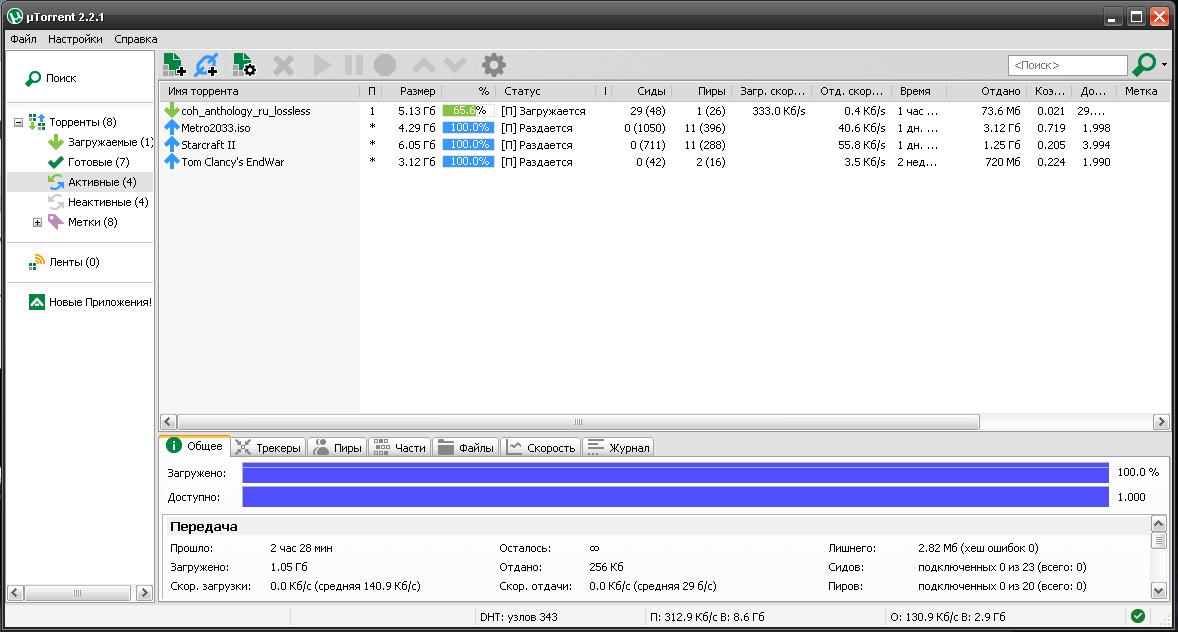Switch to the Общее tab
The height and width of the screenshot is (632, 1178).
click(x=195, y=446)
